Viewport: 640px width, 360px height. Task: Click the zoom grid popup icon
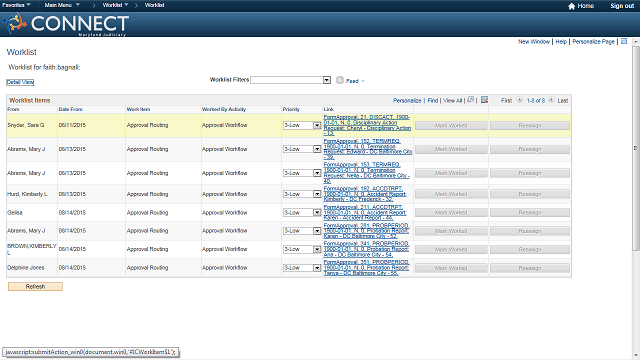tap(471, 100)
